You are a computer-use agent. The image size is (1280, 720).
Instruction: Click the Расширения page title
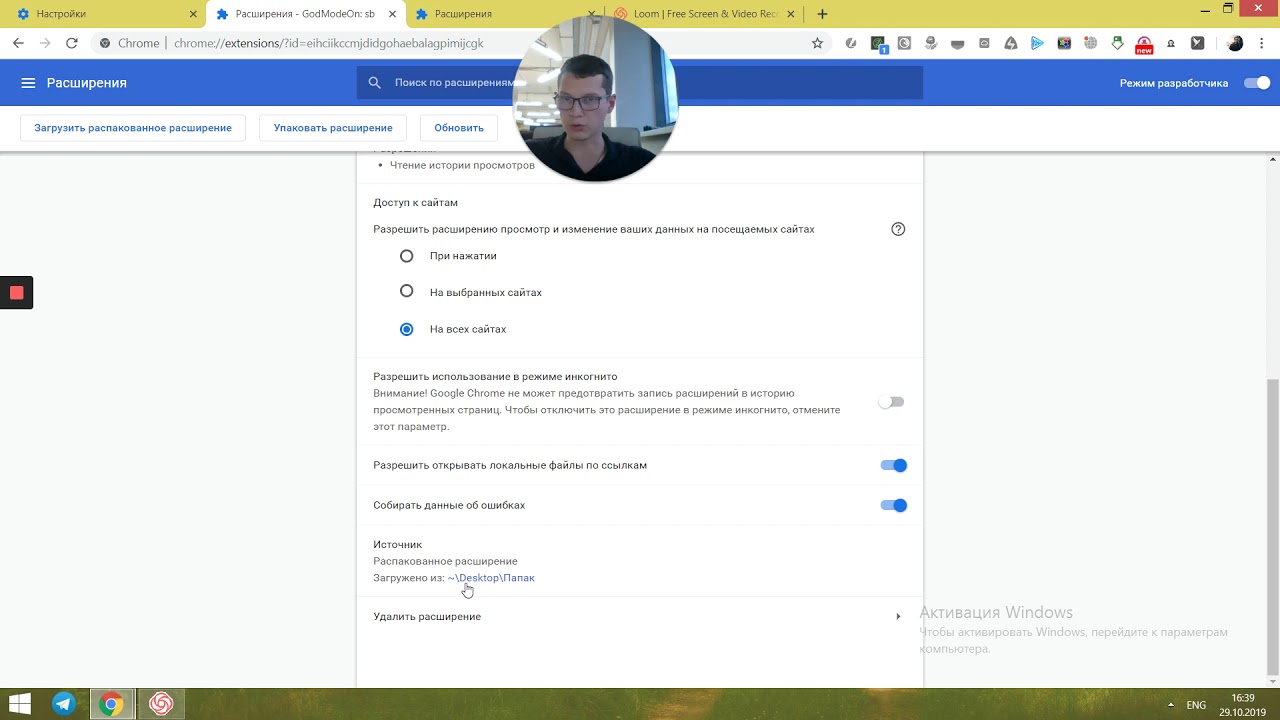pyautogui.click(x=87, y=83)
